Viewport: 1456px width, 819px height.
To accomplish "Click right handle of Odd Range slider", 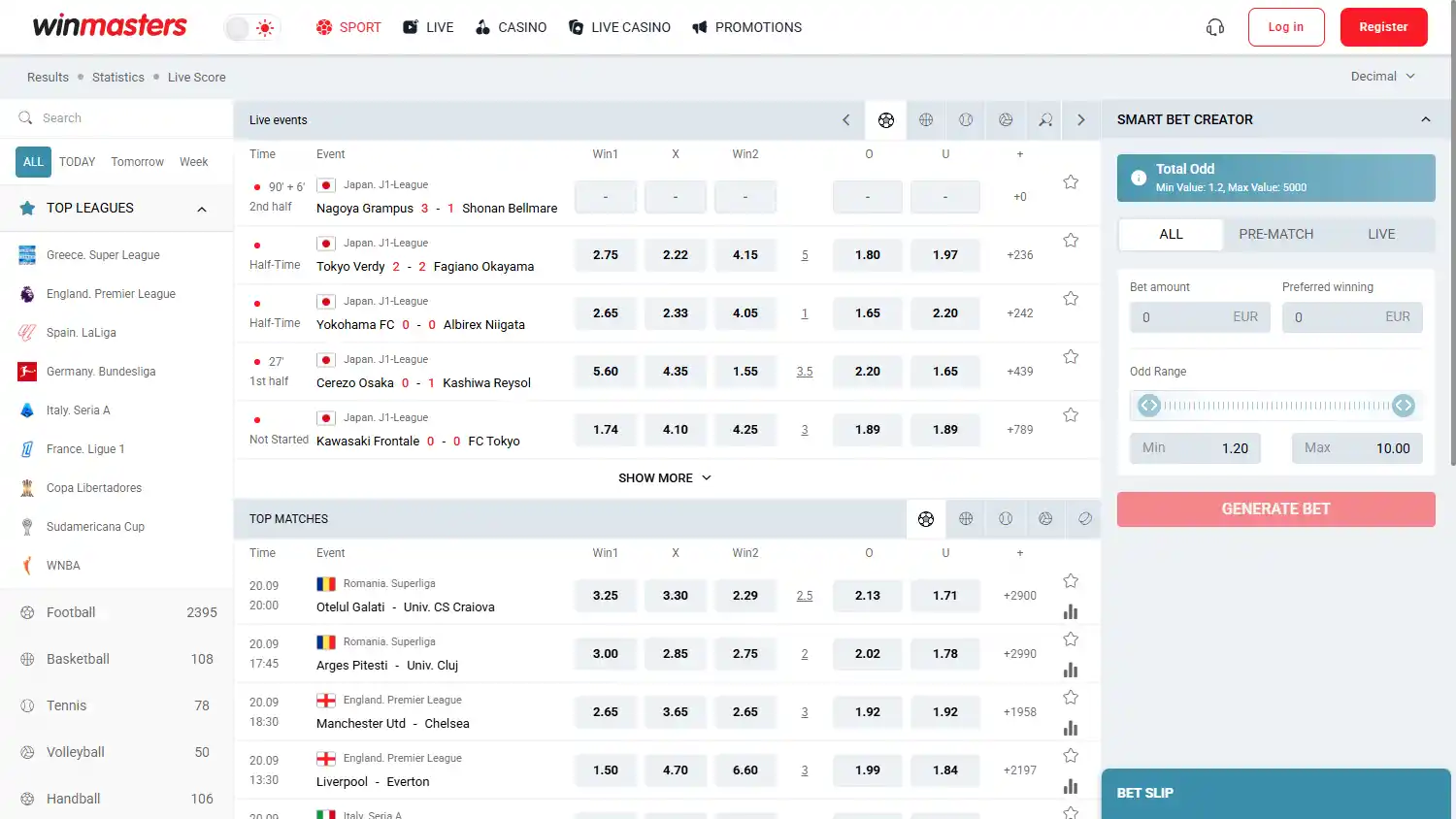I will 1404,406.
